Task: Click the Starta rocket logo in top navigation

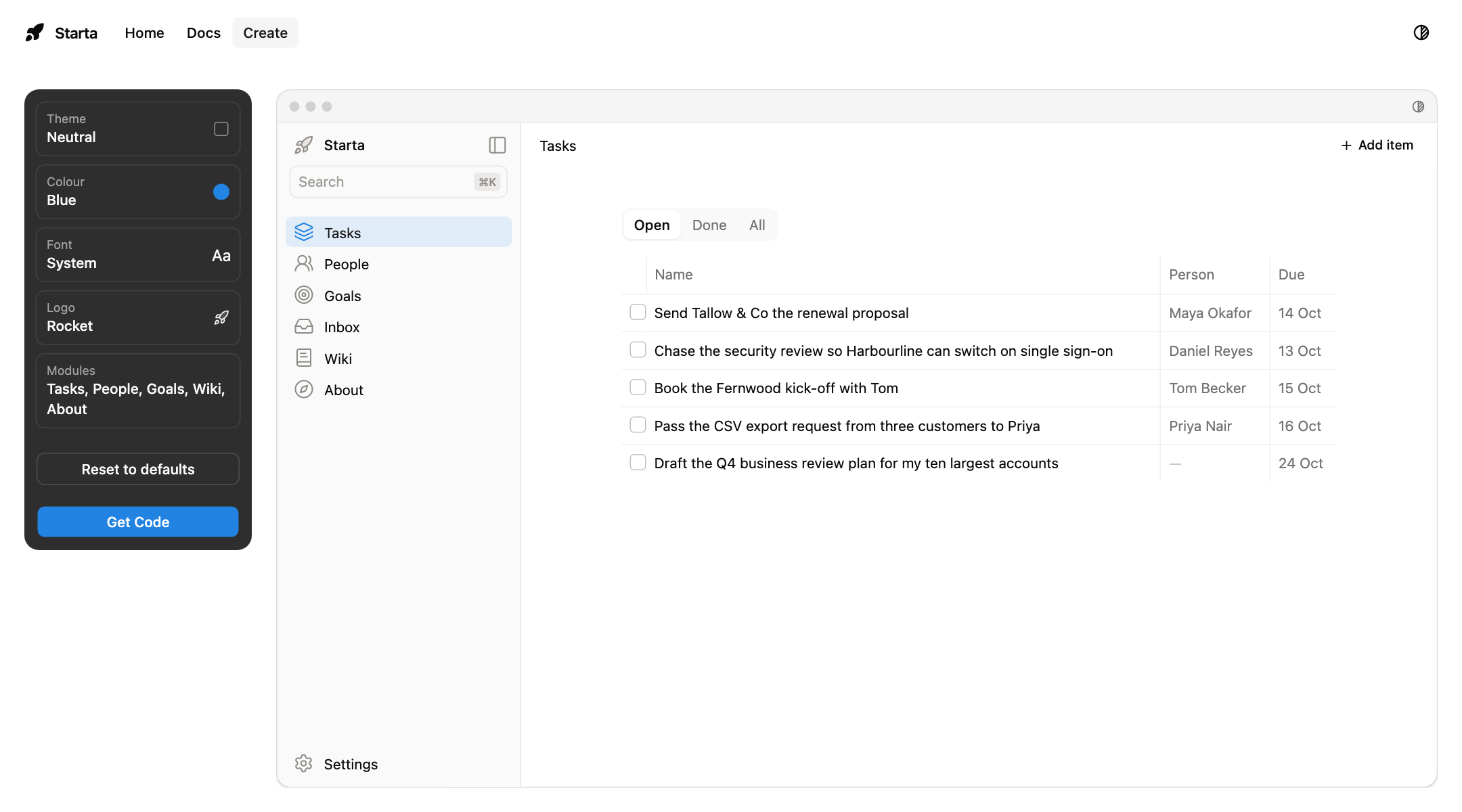Action: tap(35, 32)
